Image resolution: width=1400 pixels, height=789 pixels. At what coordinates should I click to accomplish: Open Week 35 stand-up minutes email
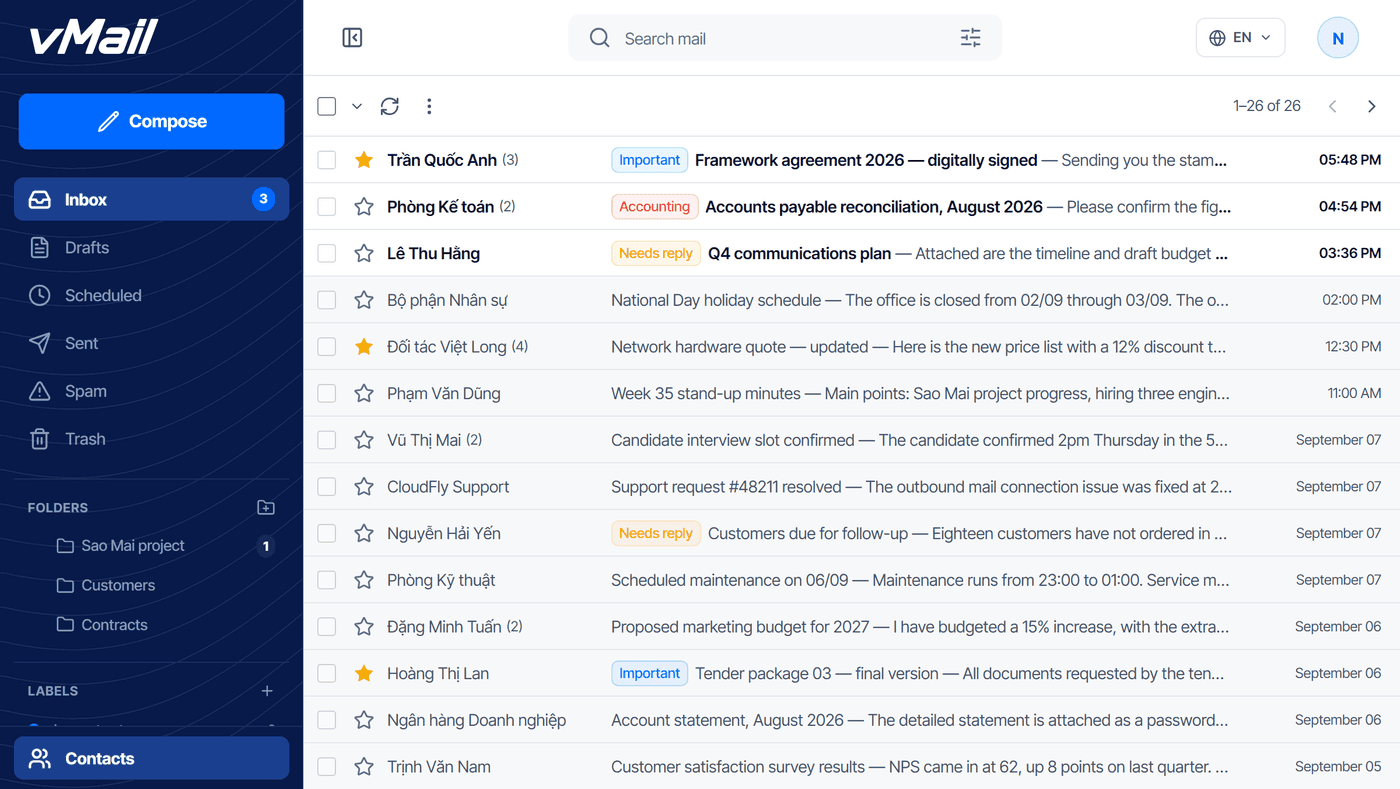851,394
